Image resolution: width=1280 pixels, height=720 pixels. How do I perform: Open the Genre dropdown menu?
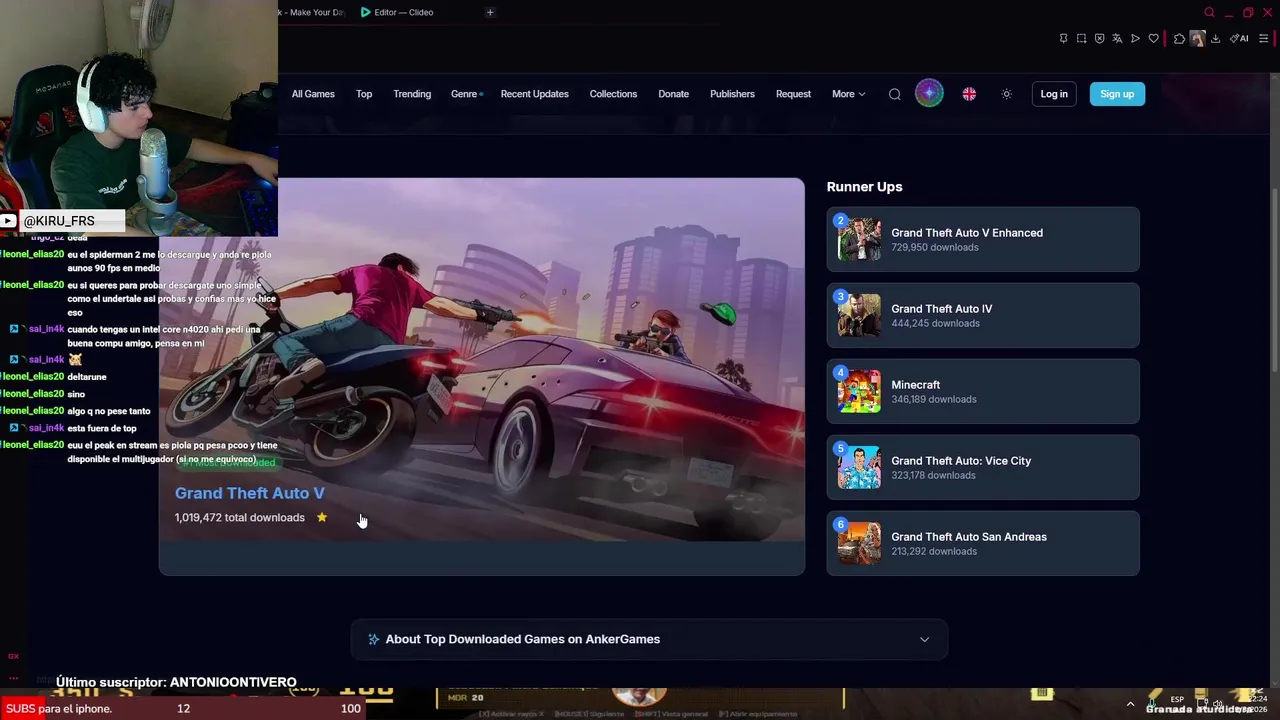pyautogui.click(x=466, y=94)
